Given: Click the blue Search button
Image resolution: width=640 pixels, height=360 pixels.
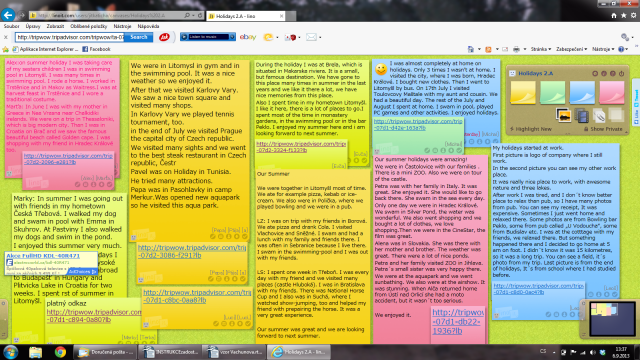Looking at the screenshot, I should pos(139,37).
